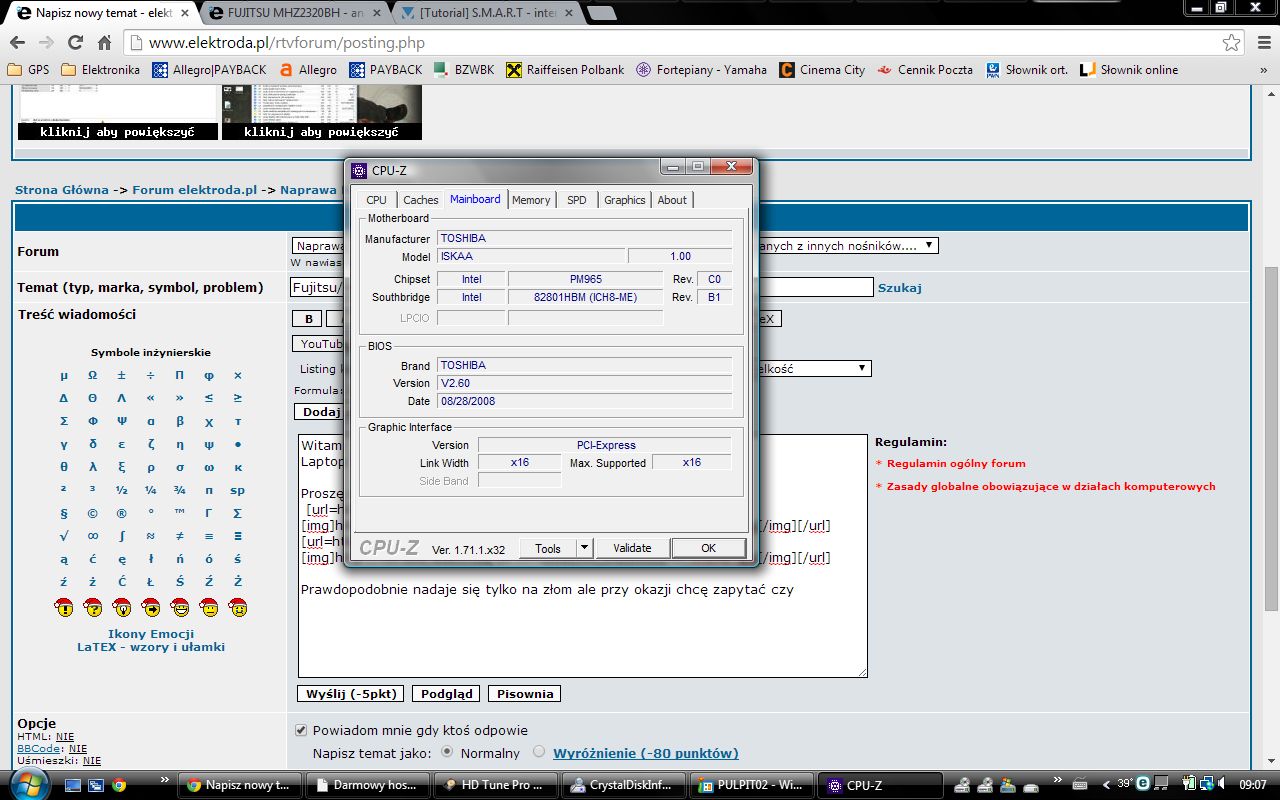
Task: Insert the exclamation mark Santa emoticon
Action: point(64,606)
